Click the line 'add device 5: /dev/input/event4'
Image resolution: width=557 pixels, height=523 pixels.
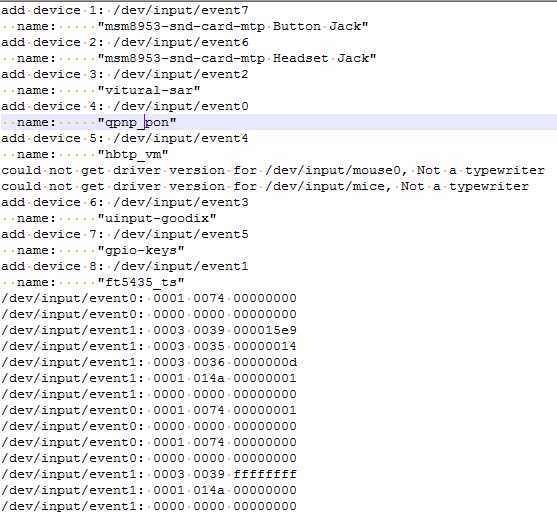(x=125, y=138)
